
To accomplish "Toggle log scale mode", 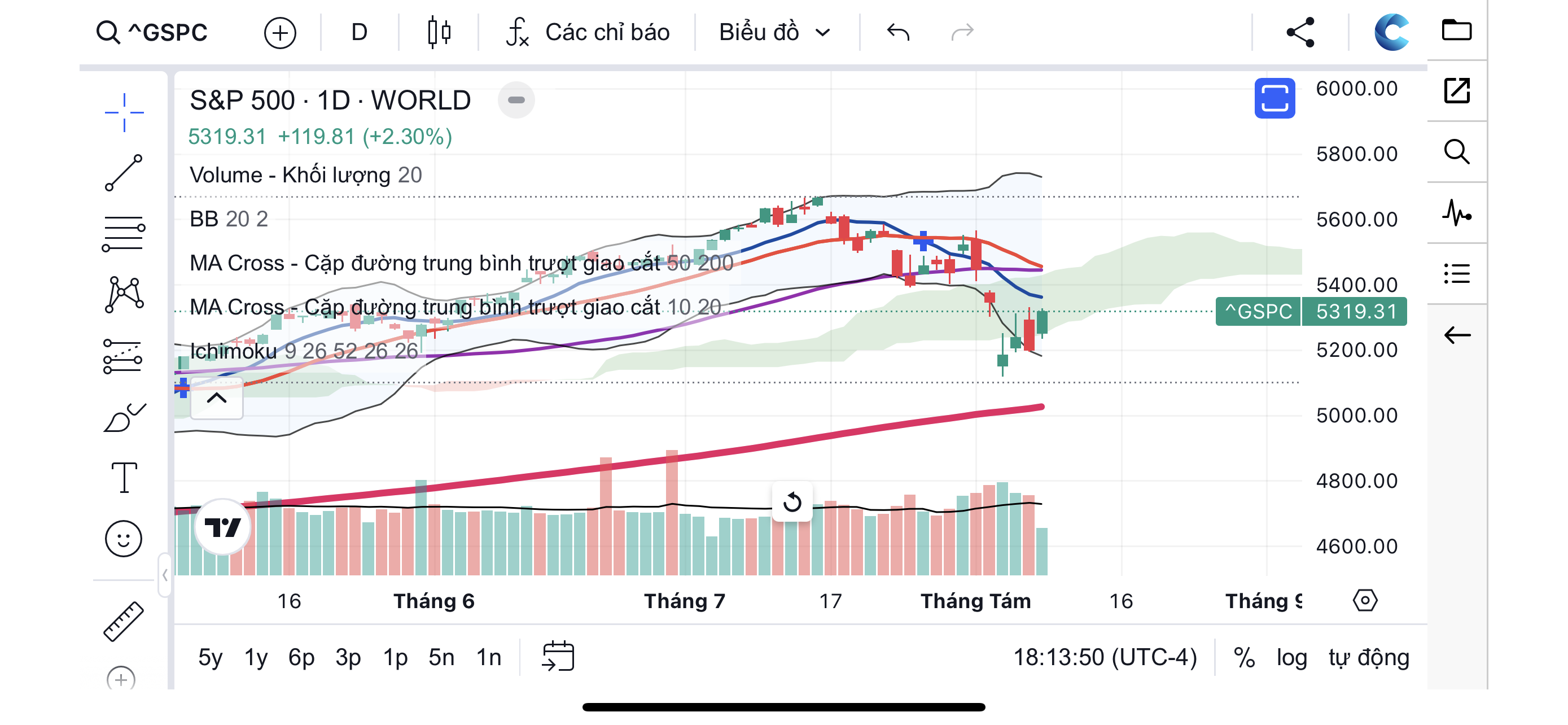I will coord(1291,657).
